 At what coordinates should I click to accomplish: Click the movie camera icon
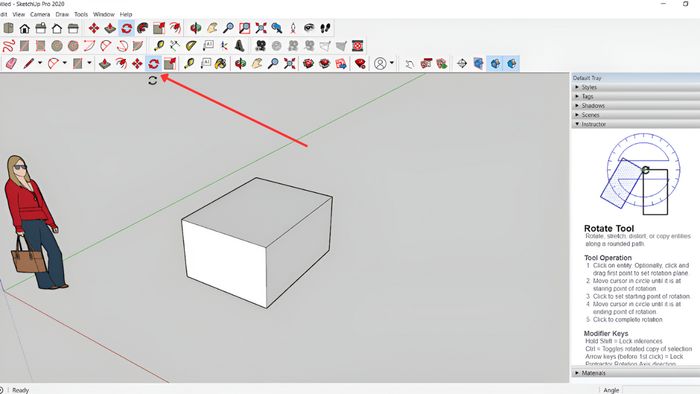coord(260,46)
